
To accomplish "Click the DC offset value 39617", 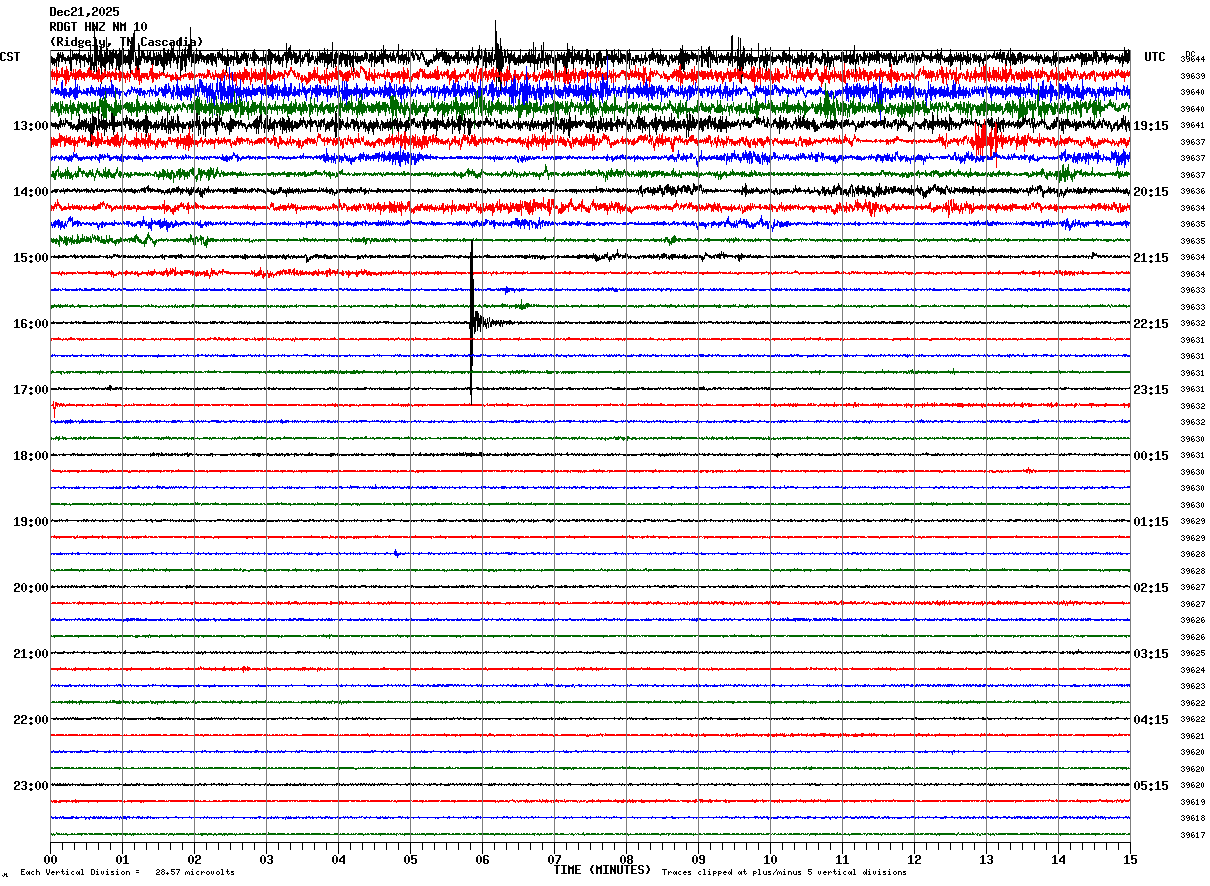I will (x=1192, y=835).
